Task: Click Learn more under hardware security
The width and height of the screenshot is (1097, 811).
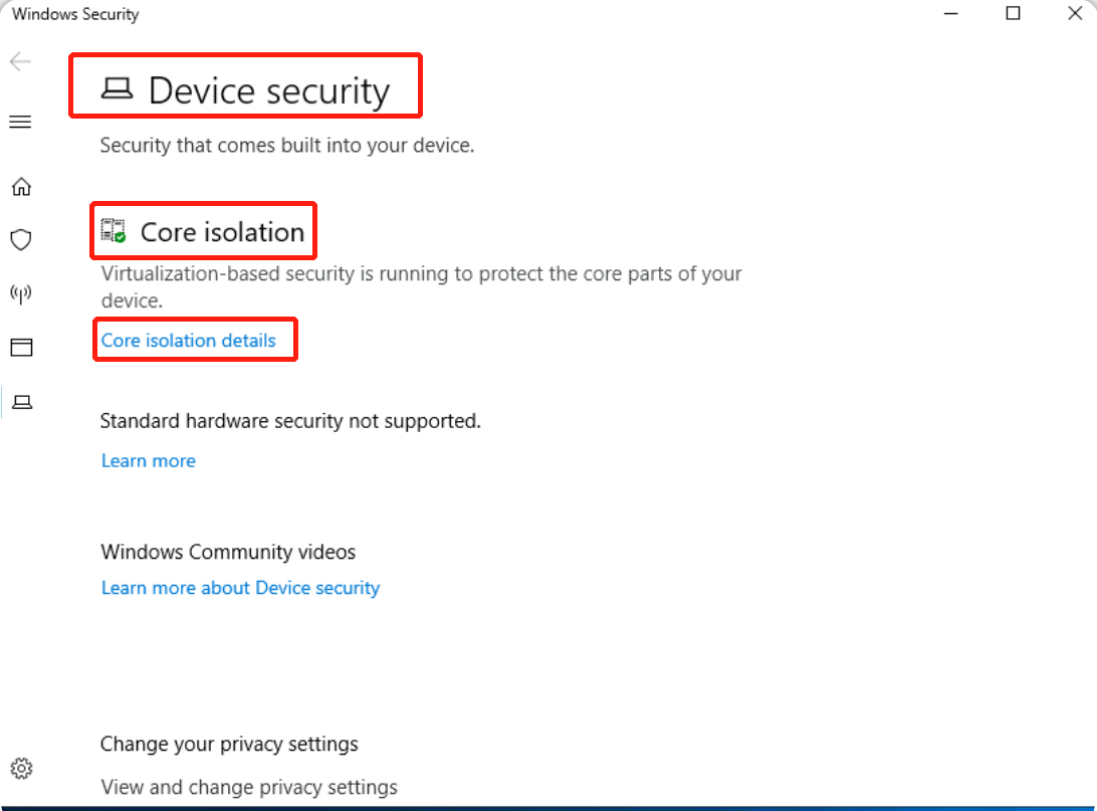Action: click(x=148, y=460)
